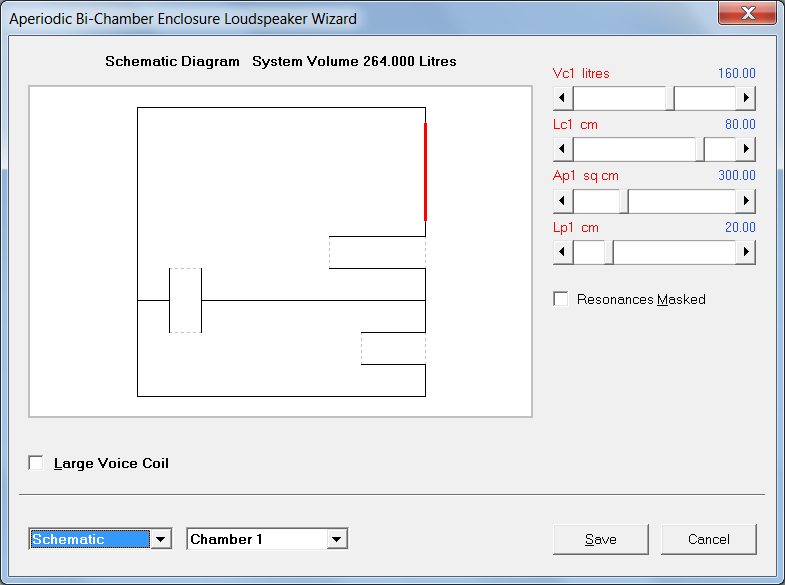Click the Schematic Diagram heading
Screen dimensions: 785x585
click(x=172, y=61)
